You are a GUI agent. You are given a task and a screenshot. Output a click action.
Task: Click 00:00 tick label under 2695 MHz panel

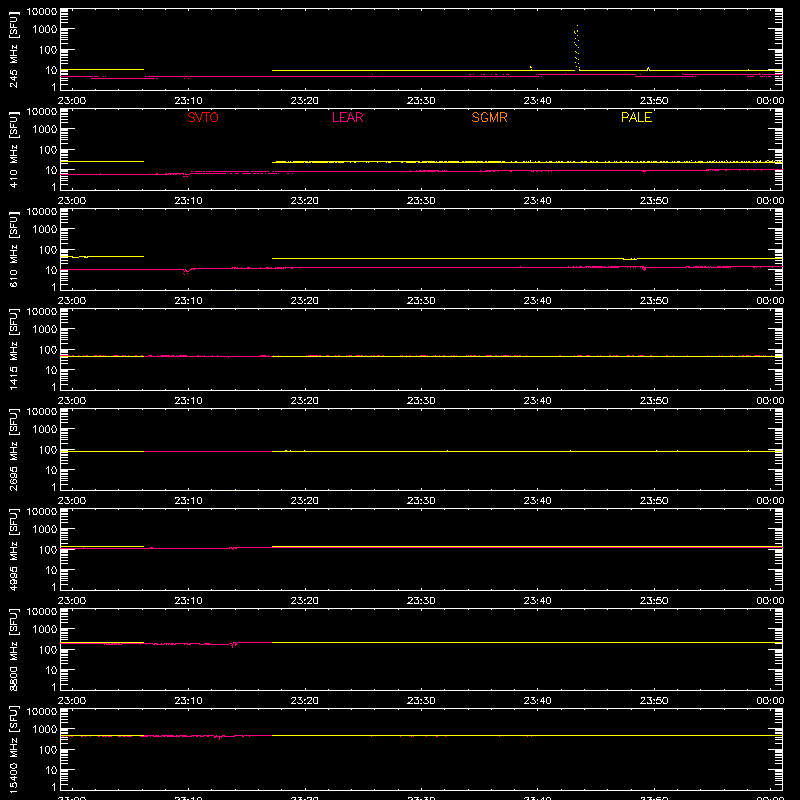coord(770,501)
